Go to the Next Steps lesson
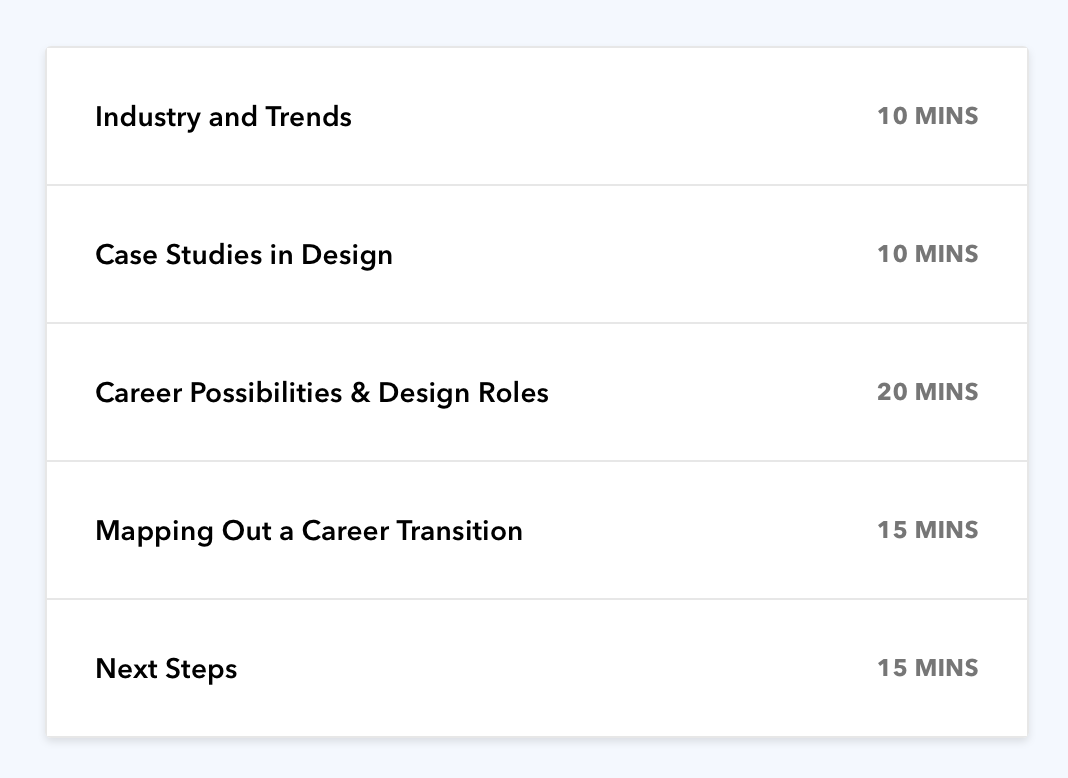This screenshot has width=1068, height=778. click(x=166, y=669)
